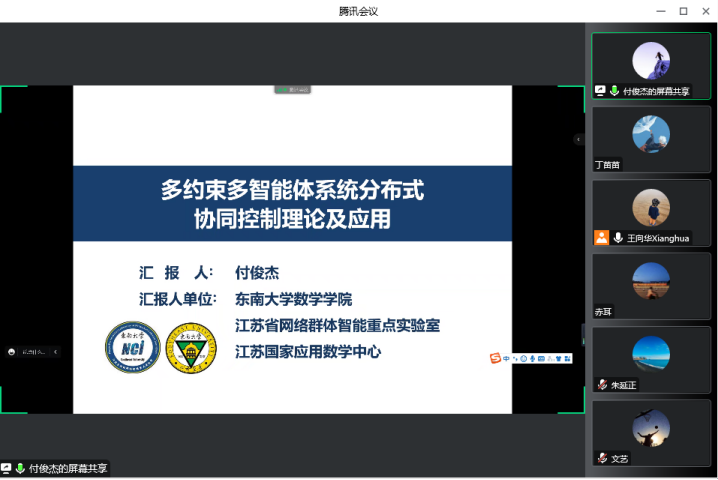Click the Sogou input method S icon
This screenshot has width=718, height=480.
click(494, 358)
